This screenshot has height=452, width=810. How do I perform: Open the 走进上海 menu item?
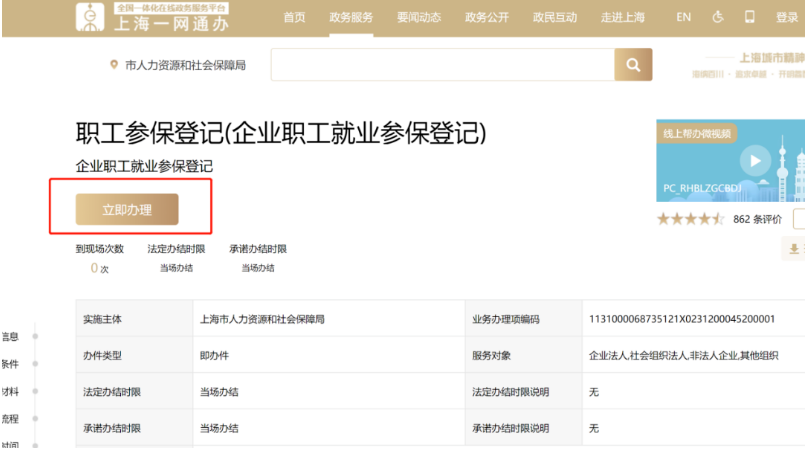point(623,17)
